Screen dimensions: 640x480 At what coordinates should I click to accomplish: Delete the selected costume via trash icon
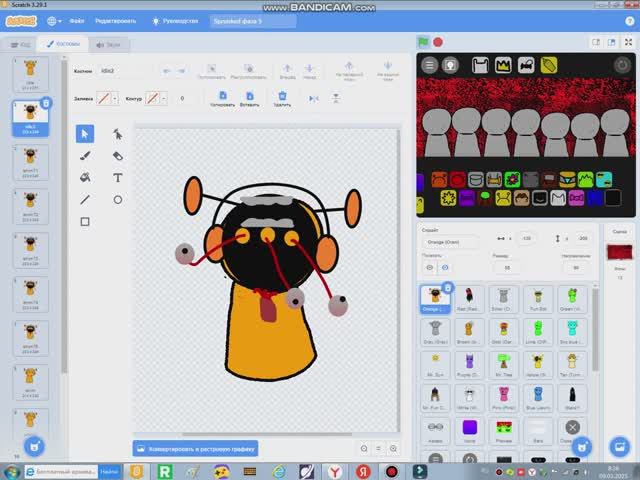47,103
